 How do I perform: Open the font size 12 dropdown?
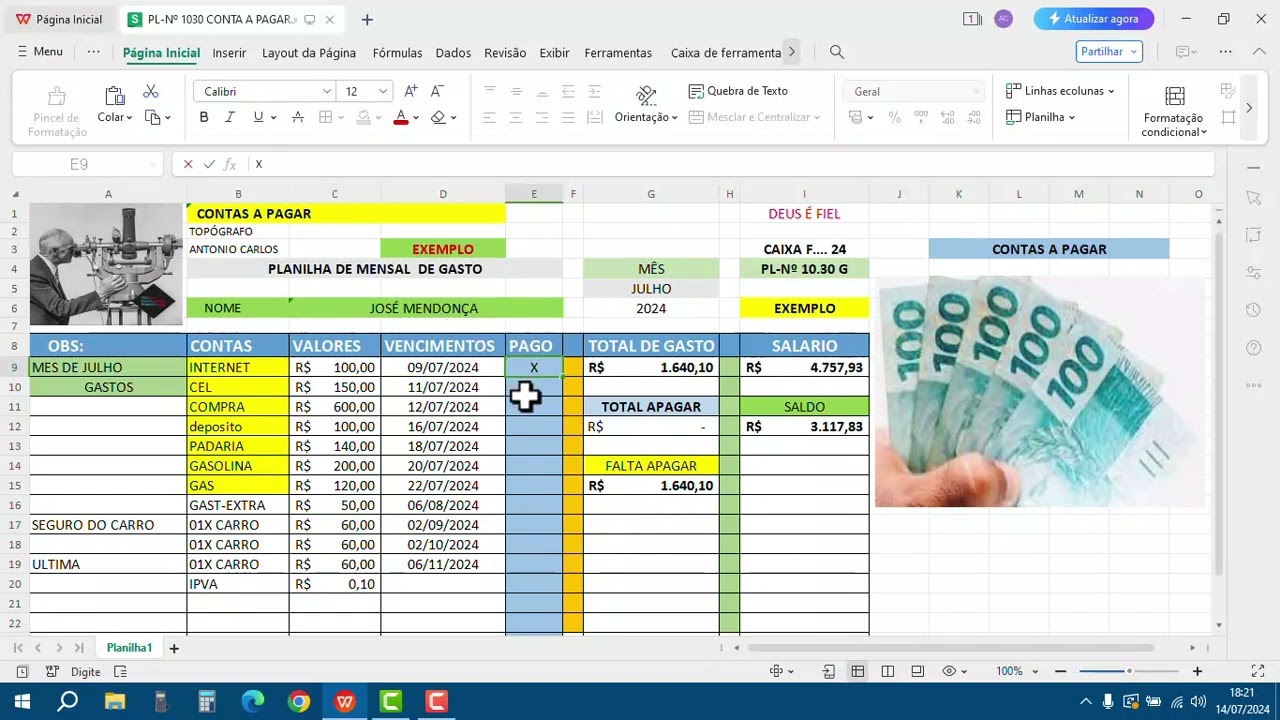pyautogui.click(x=382, y=91)
